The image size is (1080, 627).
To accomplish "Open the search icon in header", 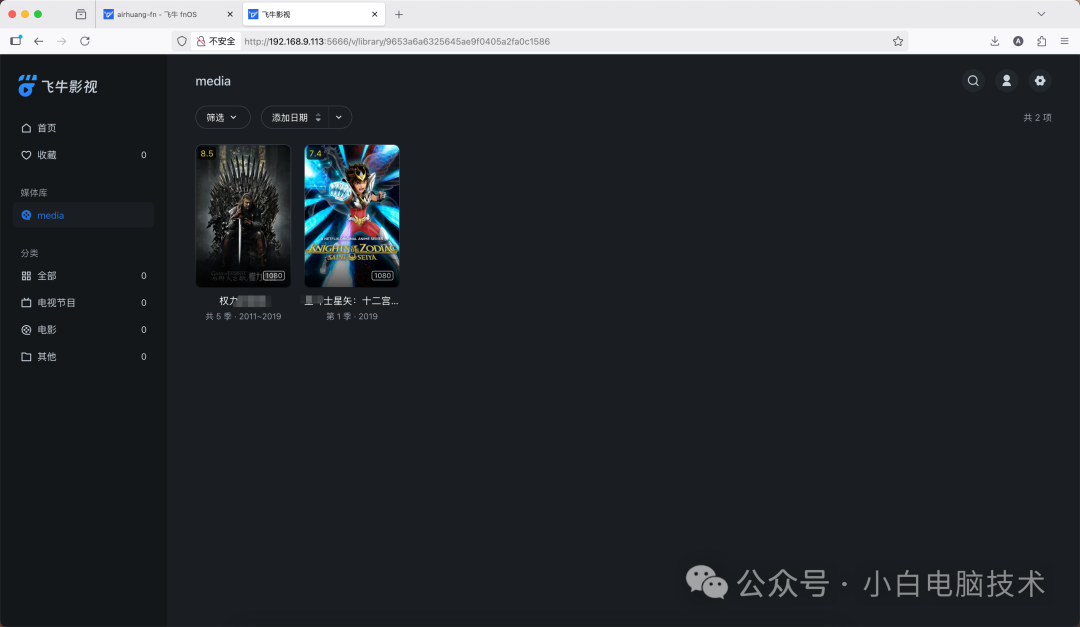I will [x=973, y=81].
